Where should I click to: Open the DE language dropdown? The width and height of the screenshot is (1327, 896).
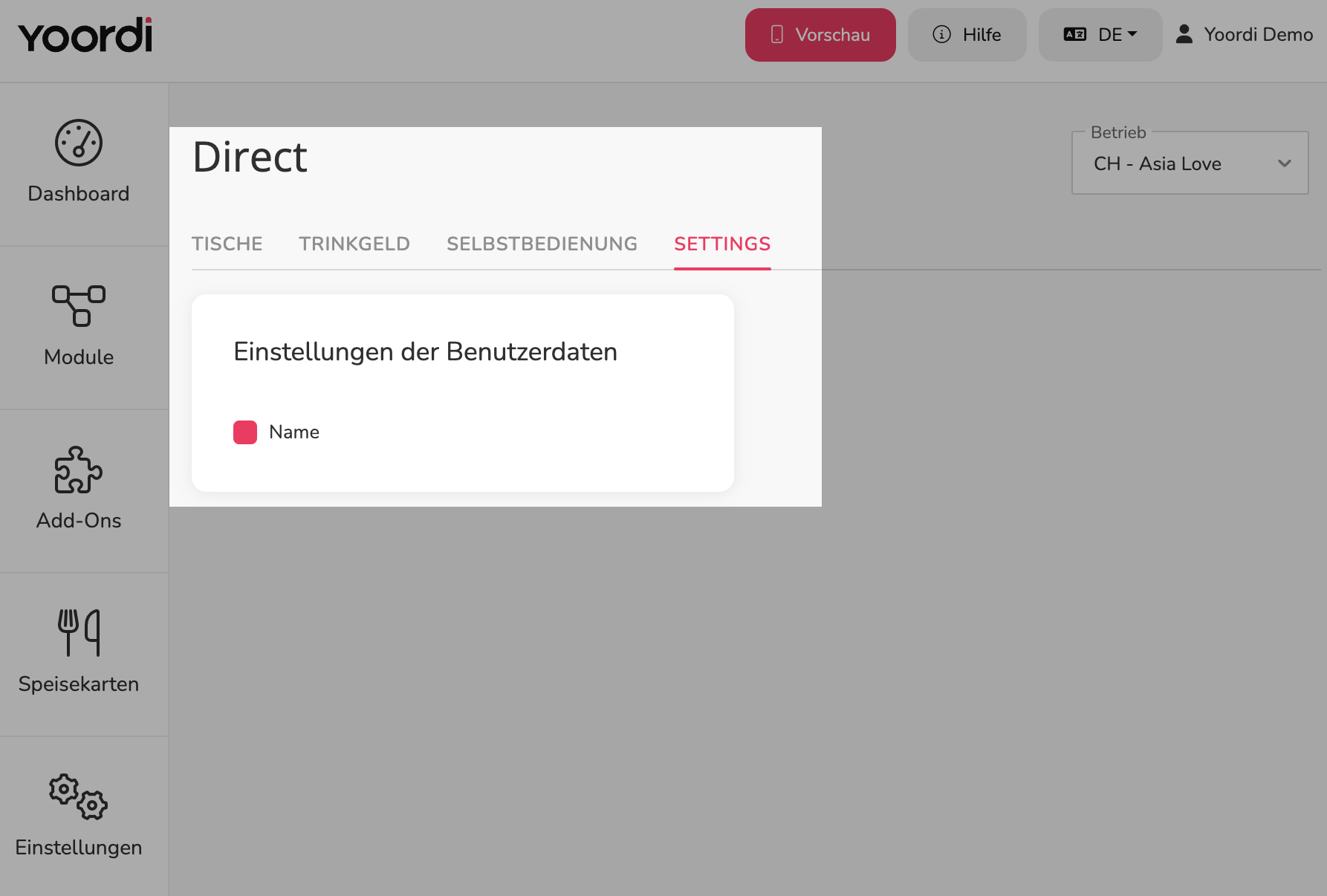pyautogui.click(x=1100, y=35)
